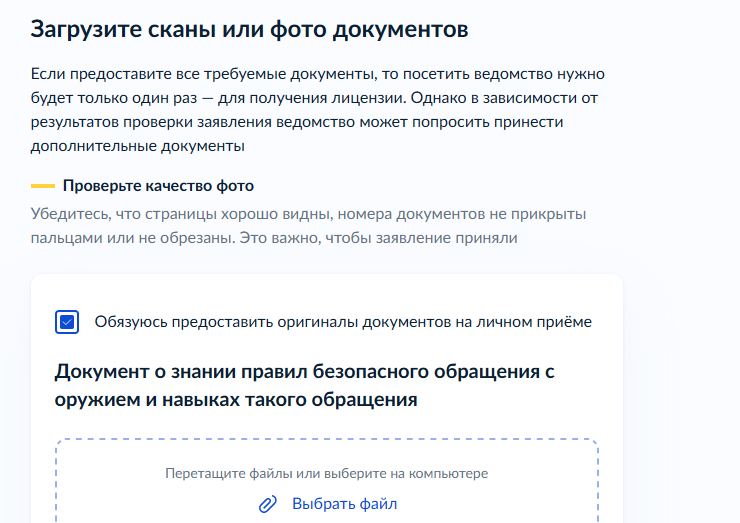Click text 'Перетащите файлы или выберите на компьютере'
This screenshot has height=523, width=740.
click(x=327, y=473)
